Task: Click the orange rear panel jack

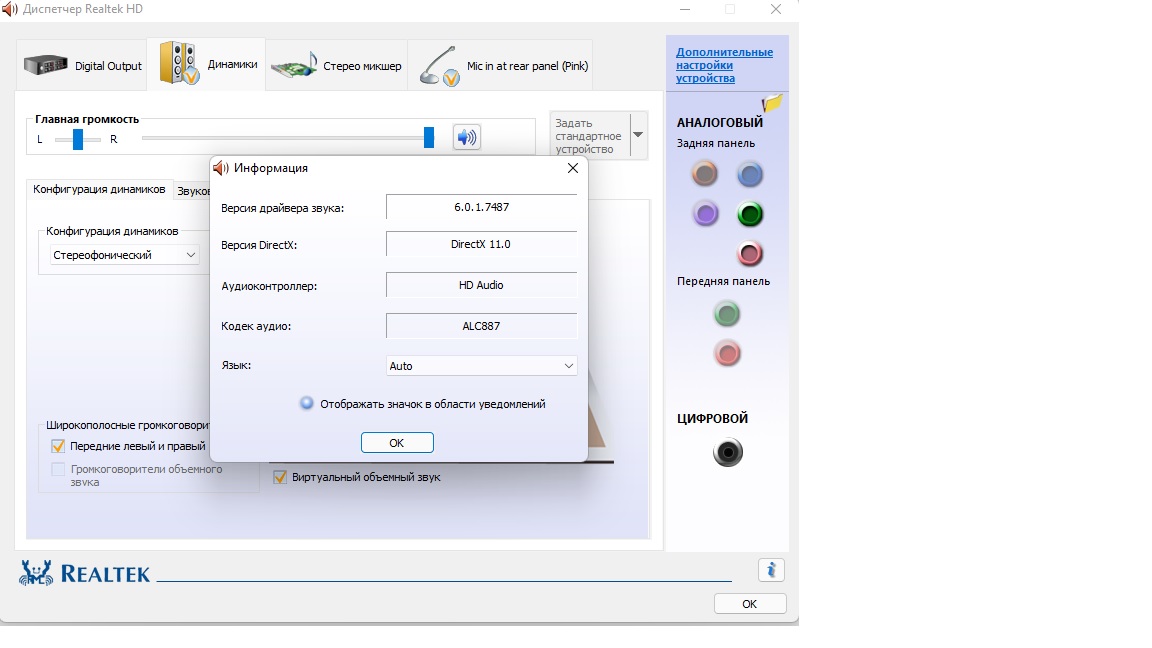Action: point(705,174)
